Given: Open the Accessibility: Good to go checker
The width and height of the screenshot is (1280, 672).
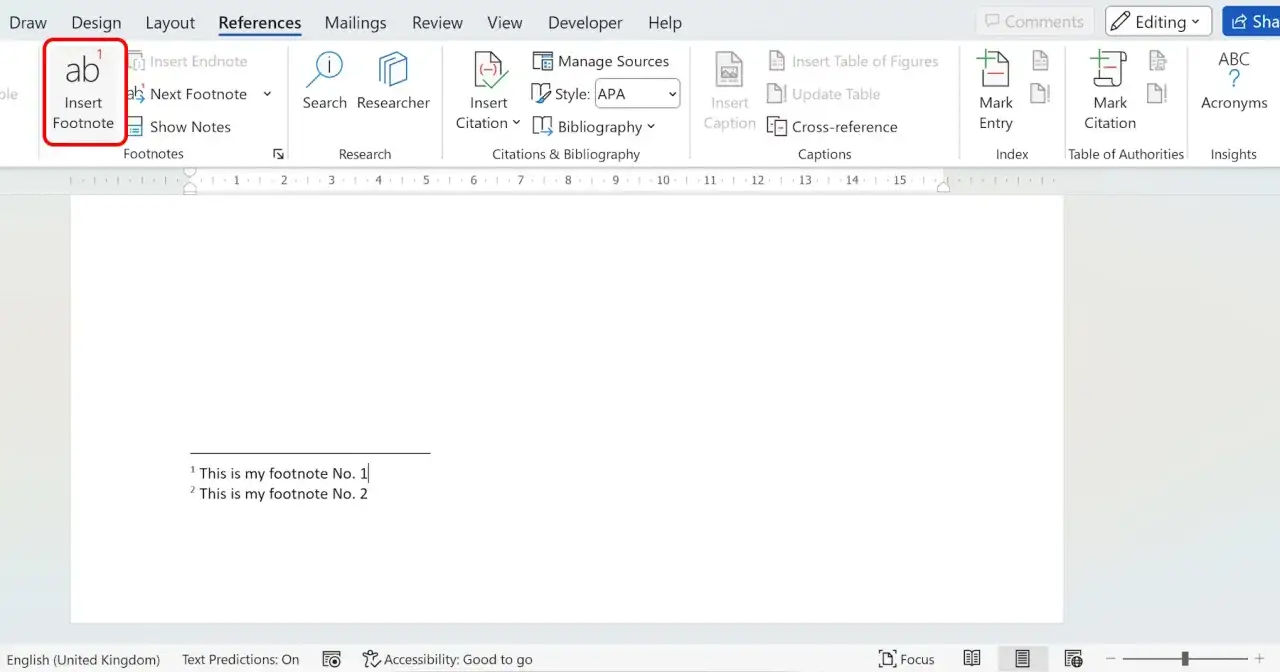Looking at the screenshot, I should 447,659.
